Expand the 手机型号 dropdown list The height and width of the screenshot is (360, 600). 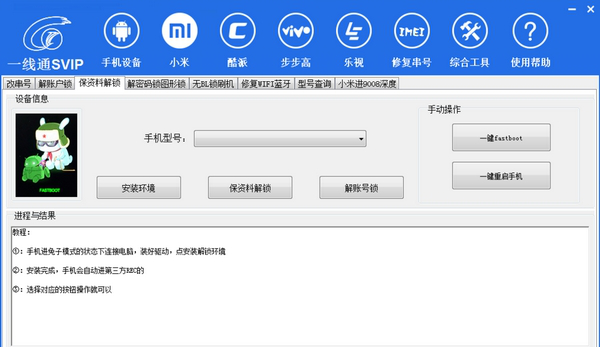pos(280,138)
